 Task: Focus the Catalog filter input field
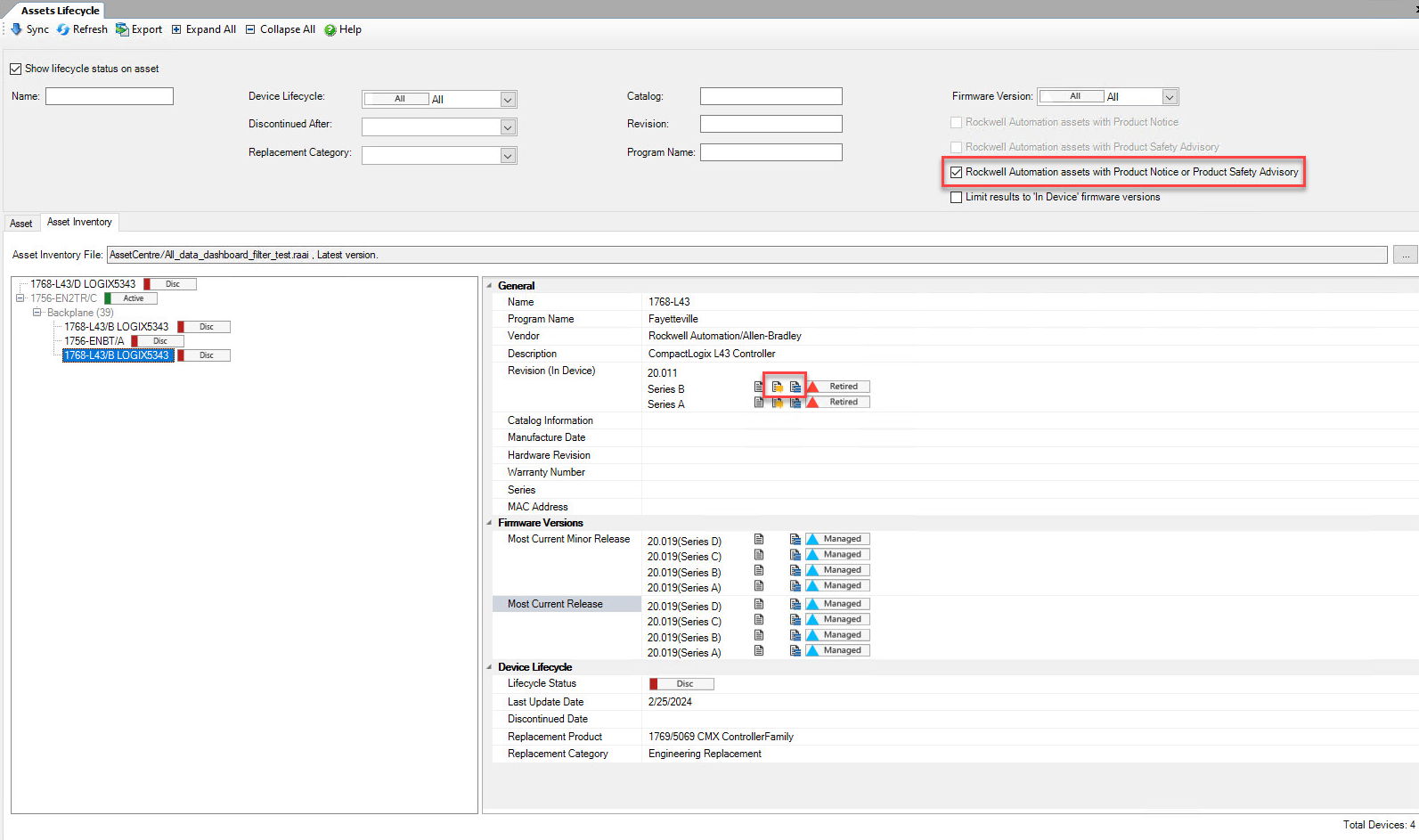(771, 96)
